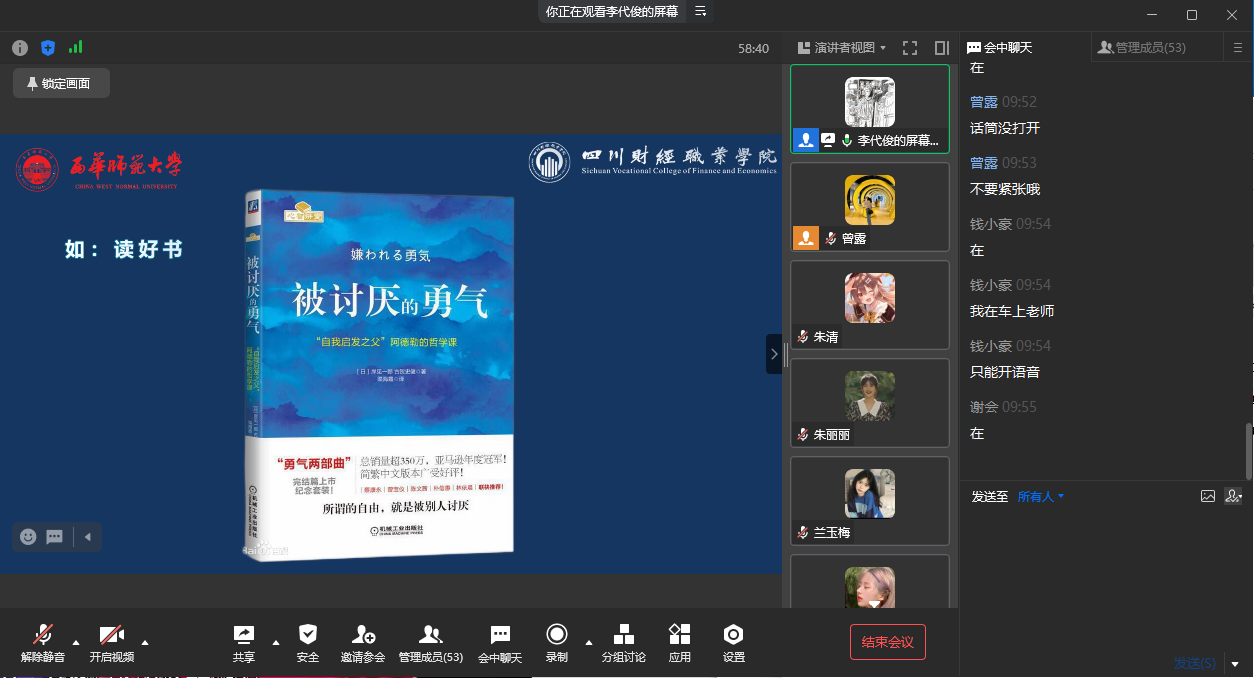Switch to the 管理成员(53) tab

click(1142, 47)
